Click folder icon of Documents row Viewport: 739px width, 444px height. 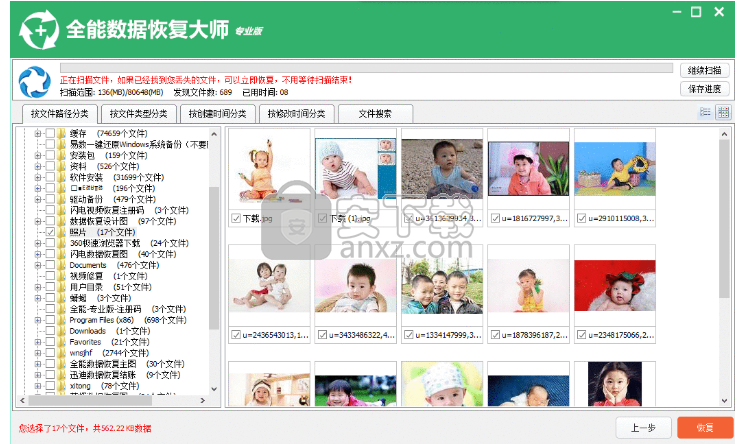[62, 265]
